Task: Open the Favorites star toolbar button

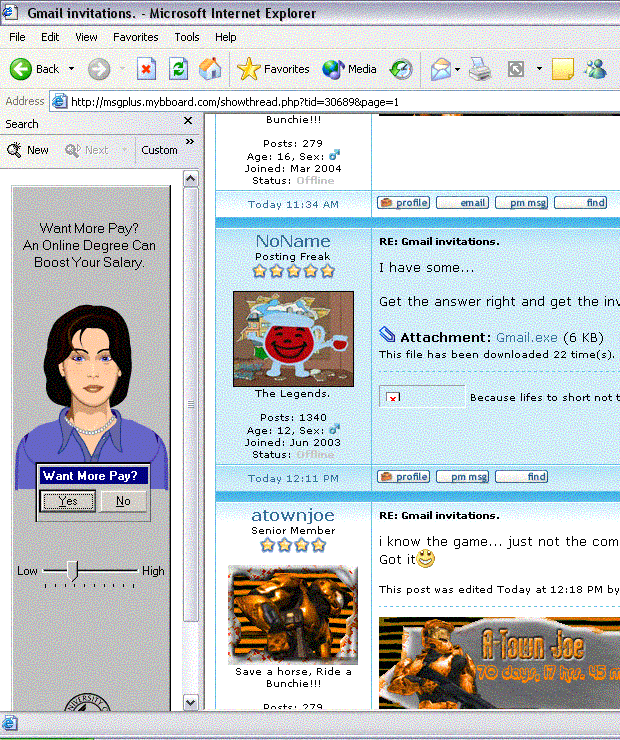Action: 273,69
